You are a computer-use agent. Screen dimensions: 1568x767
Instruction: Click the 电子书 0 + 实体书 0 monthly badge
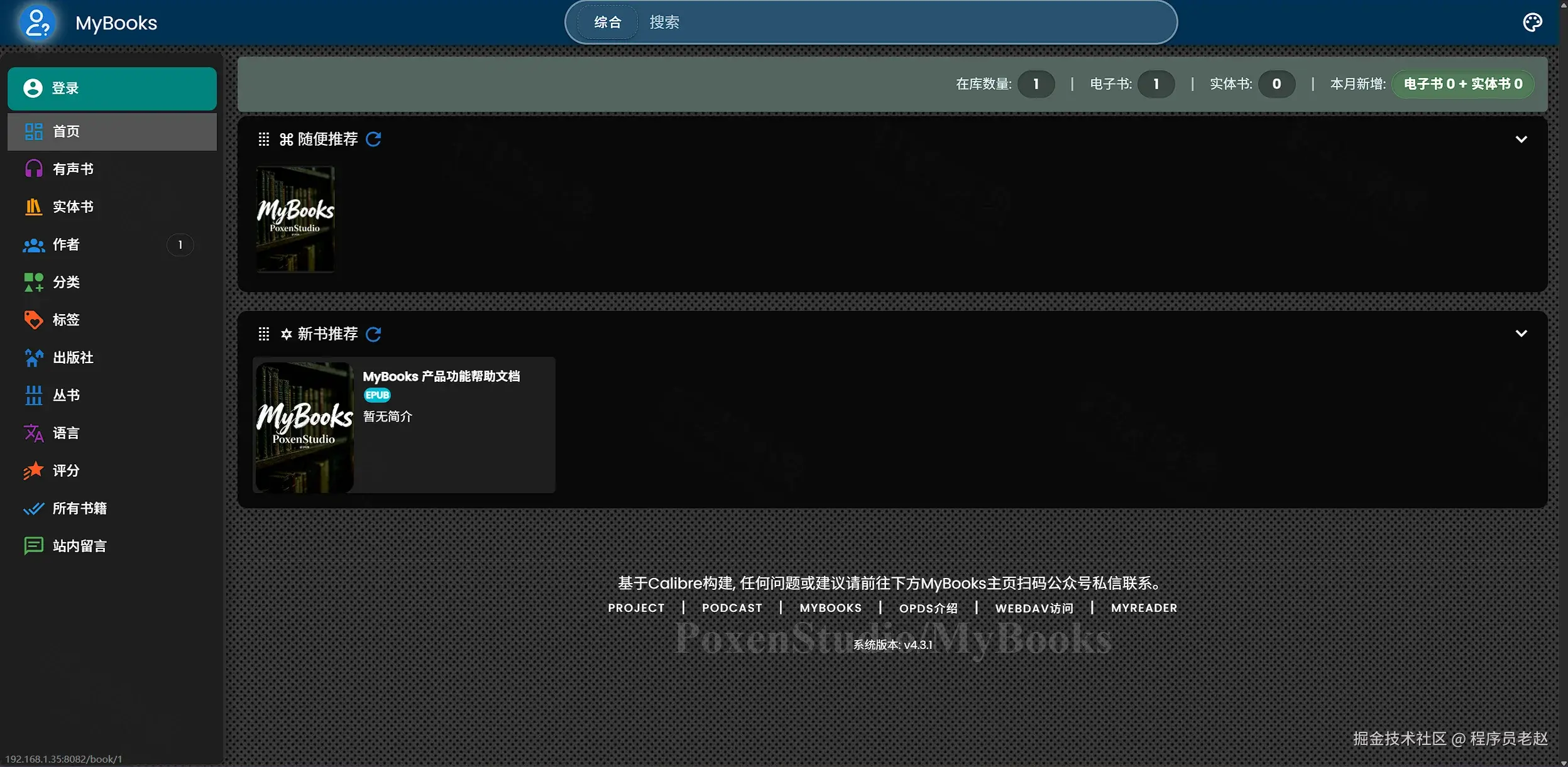click(1463, 84)
